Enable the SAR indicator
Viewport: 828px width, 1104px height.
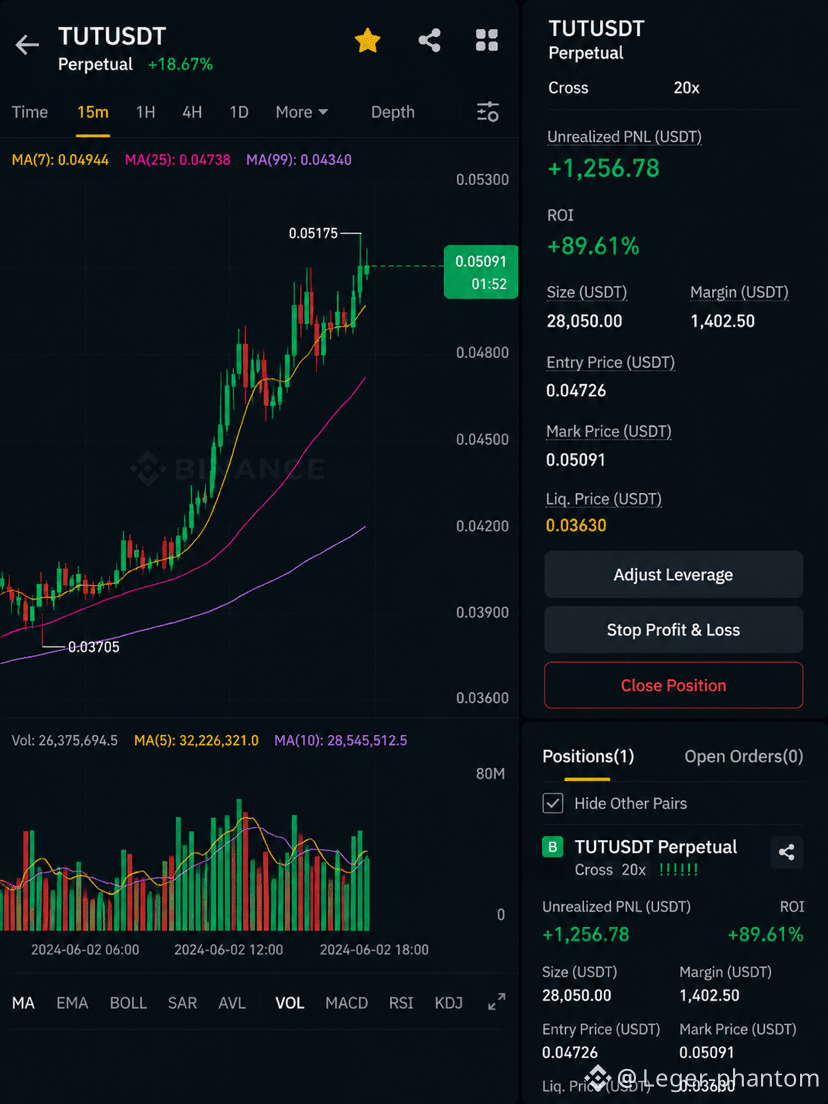[x=182, y=1003]
